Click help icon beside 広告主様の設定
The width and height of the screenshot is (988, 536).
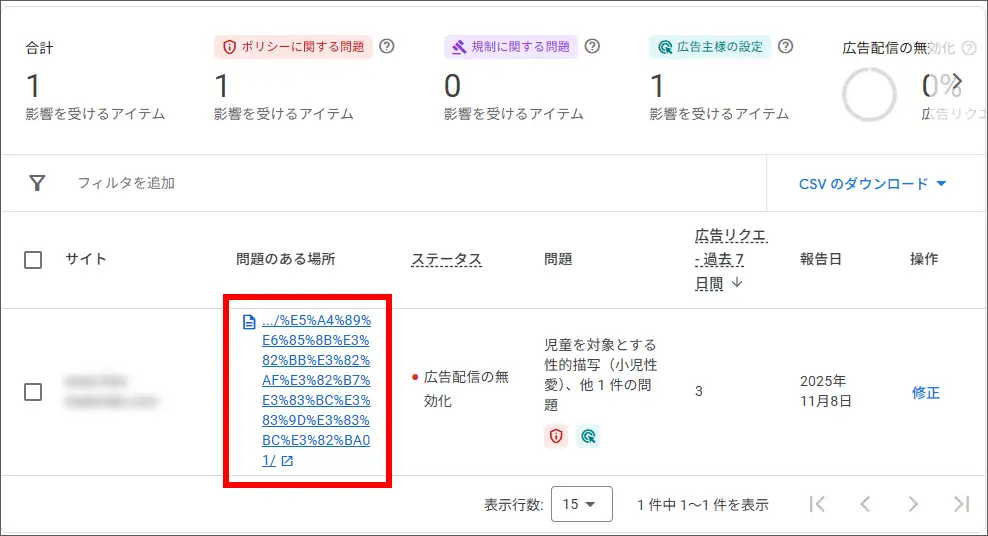click(x=785, y=46)
